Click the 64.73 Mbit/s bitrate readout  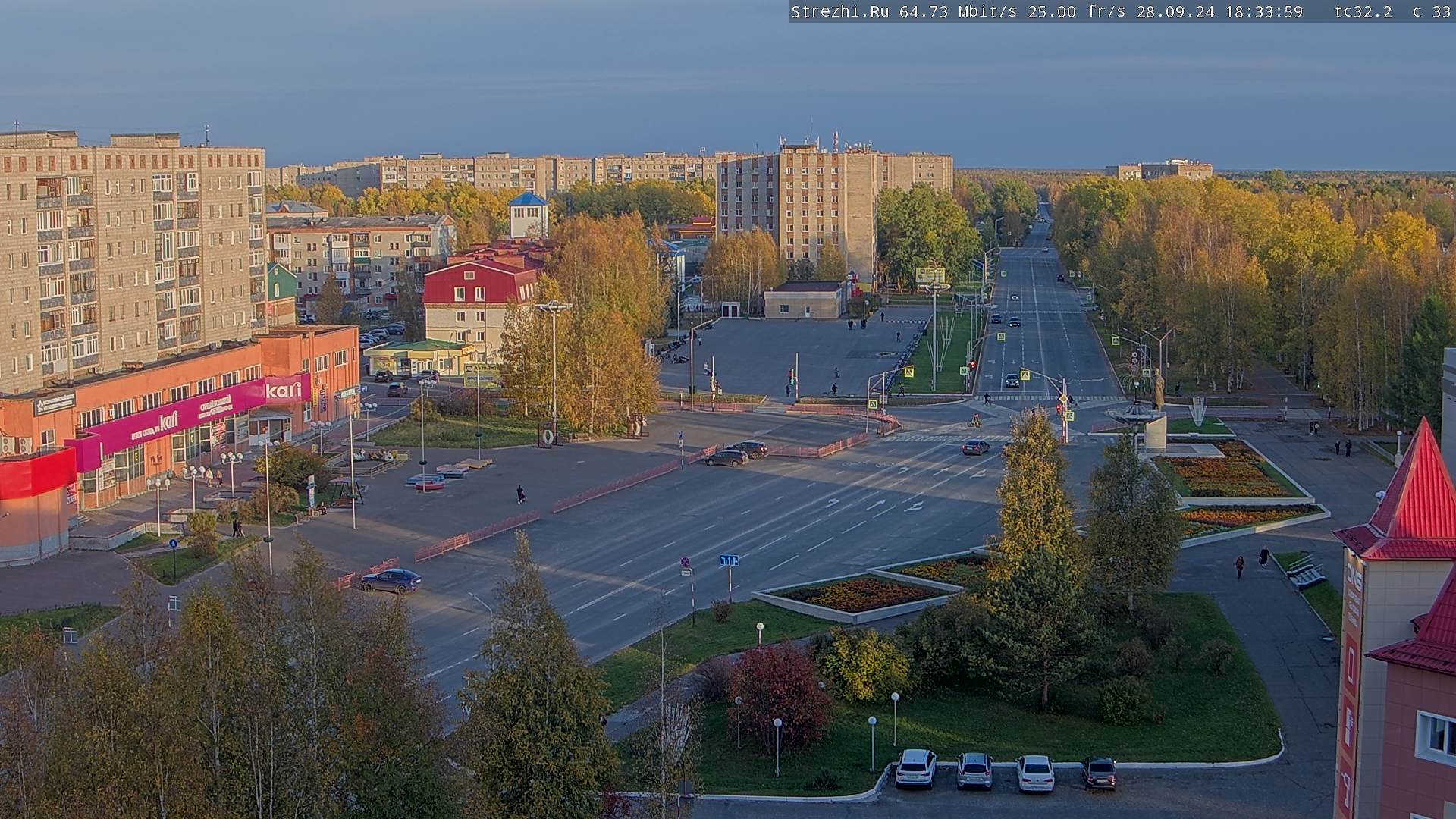(x=959, y=11)
